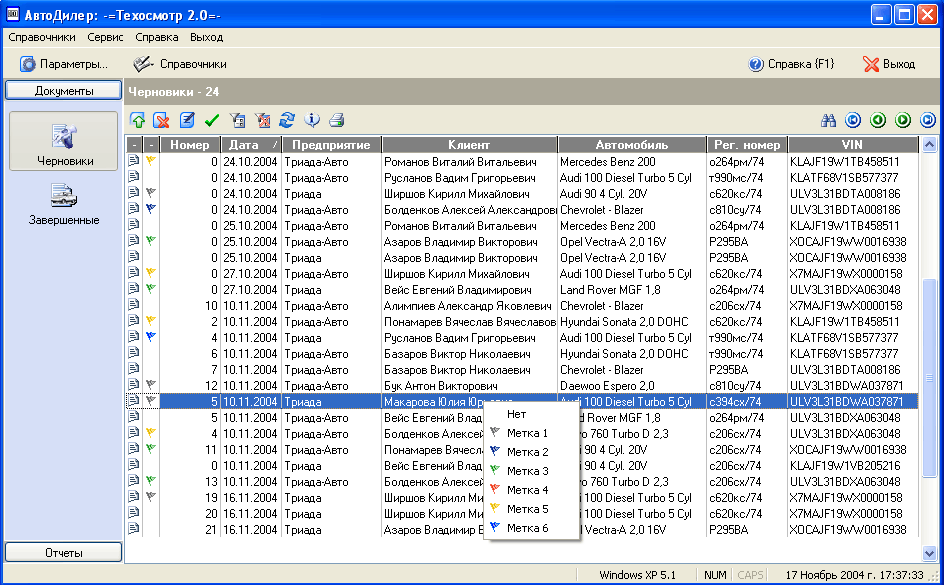Click the printer icon in the toolbar

[337, 120]
